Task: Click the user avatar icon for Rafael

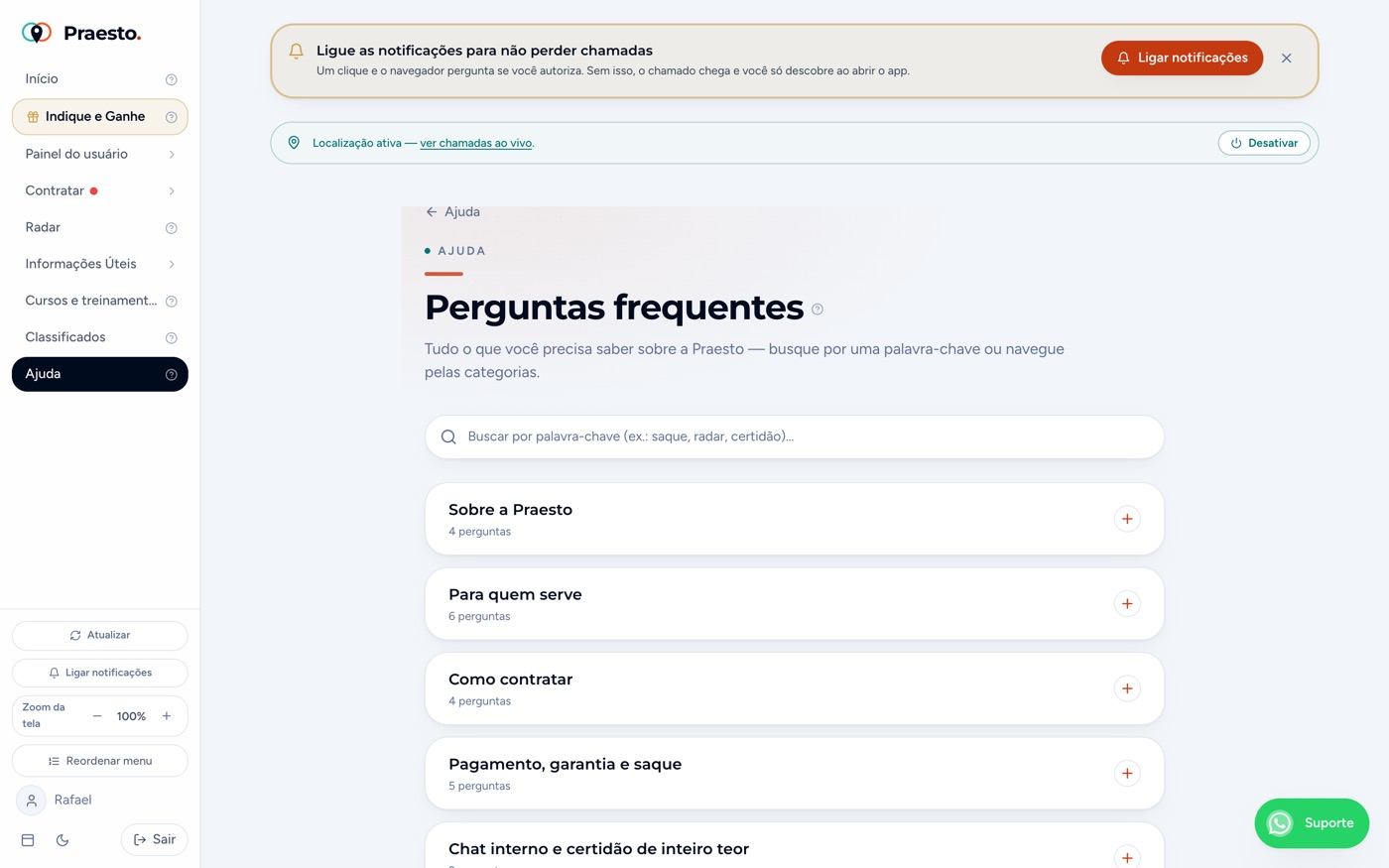Action: [31, 801]
